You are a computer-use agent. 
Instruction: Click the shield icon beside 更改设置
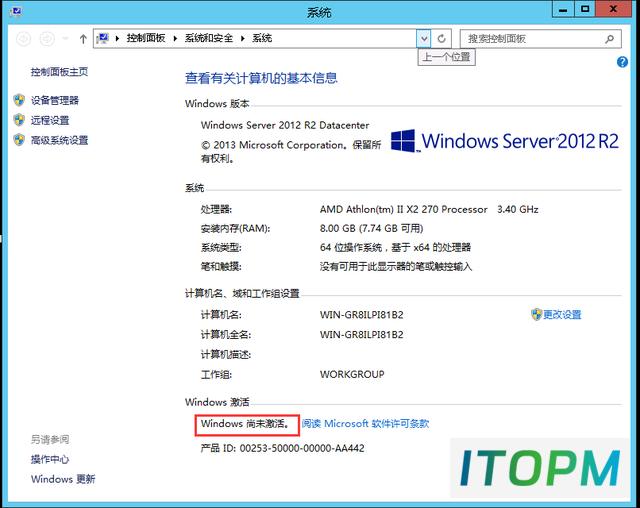pyautogui.click(x=536, y=314)
